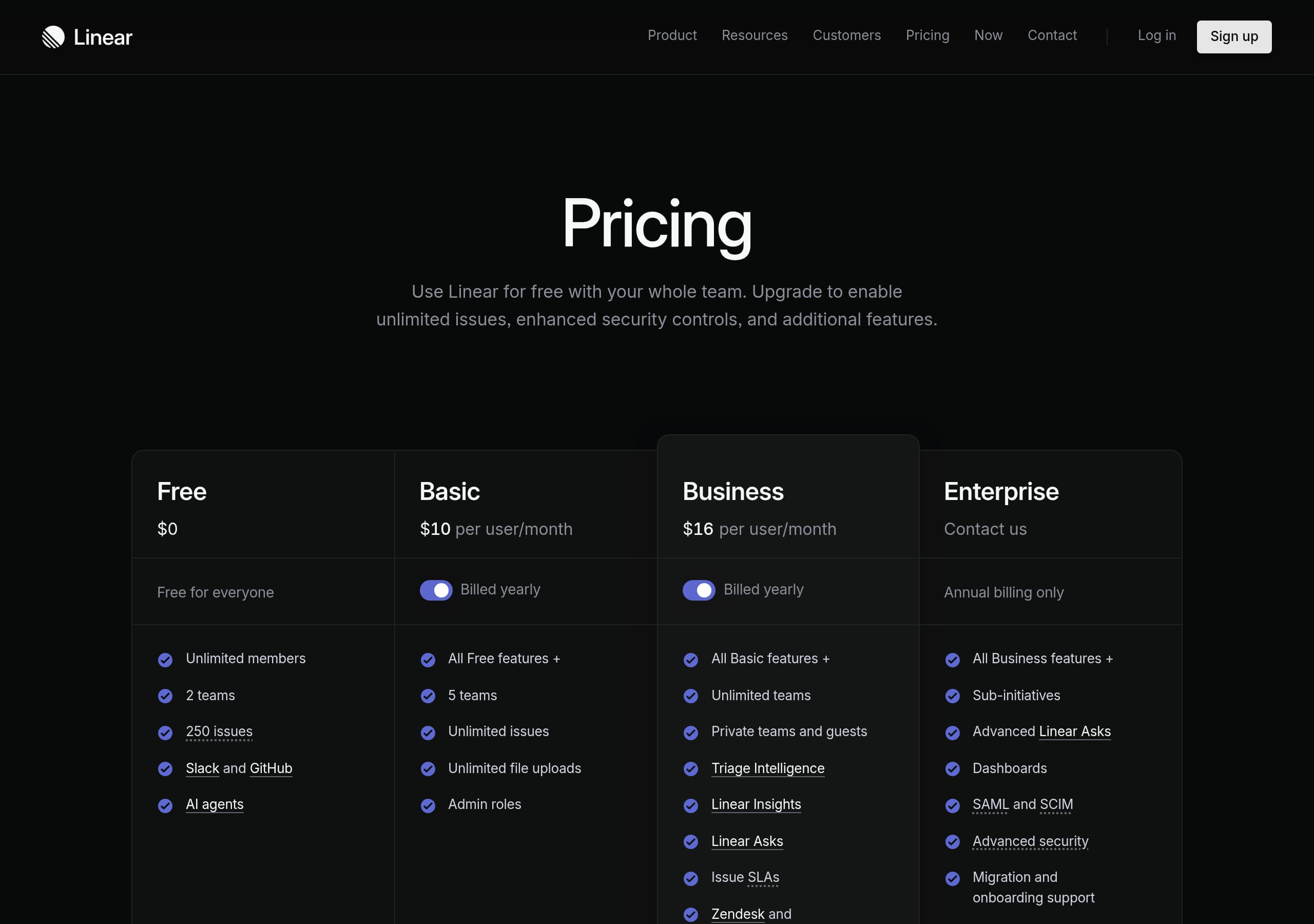Select the Customers nav item
The image size is (1314, 924).
(847, 35)
